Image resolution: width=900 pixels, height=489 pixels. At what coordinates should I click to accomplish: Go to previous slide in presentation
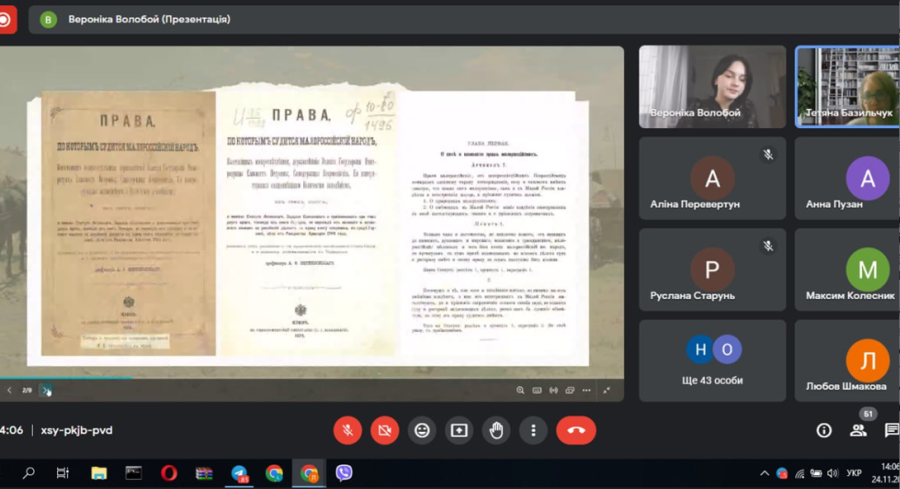pos(9,390)
